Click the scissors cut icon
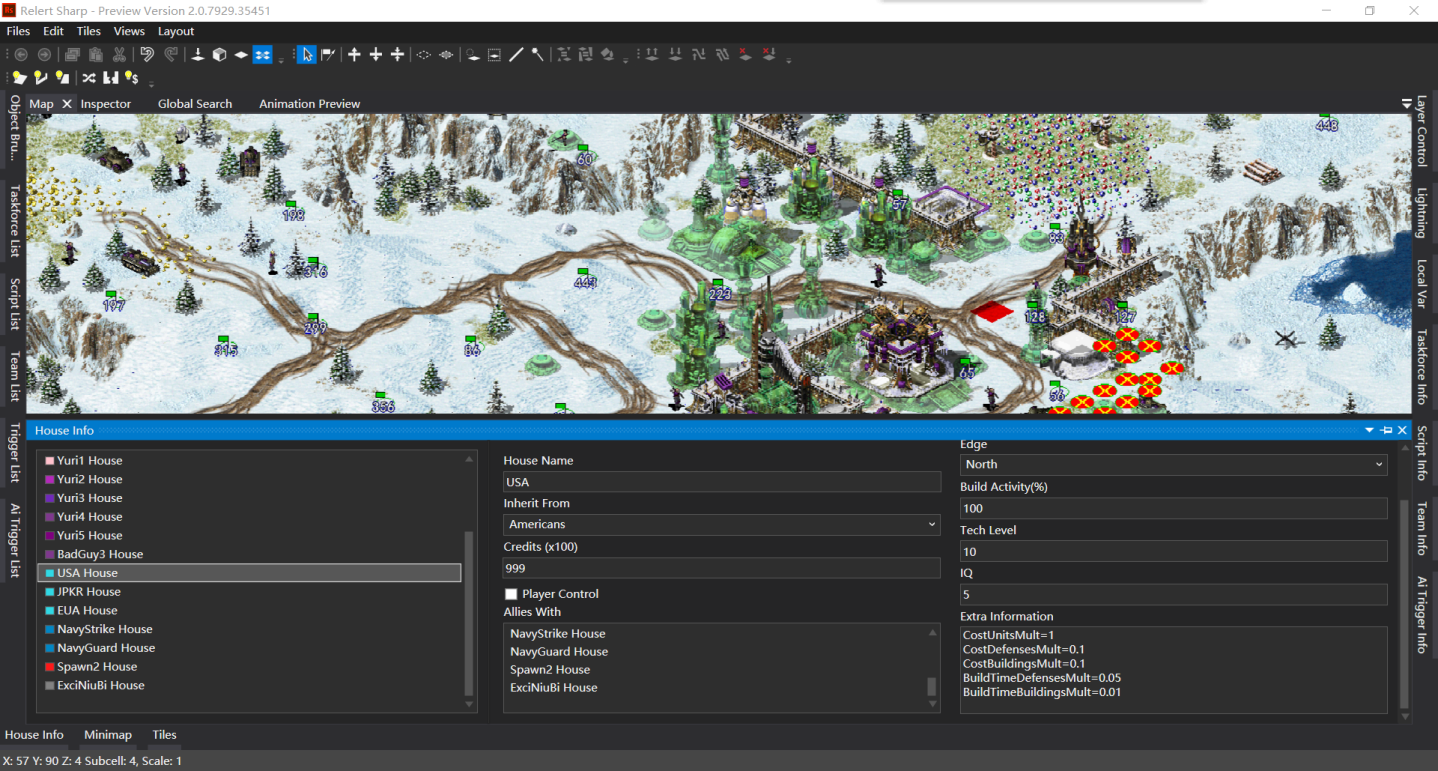Image resolution: width=1438 pixels, height=771 pixels. coord(119,54)
